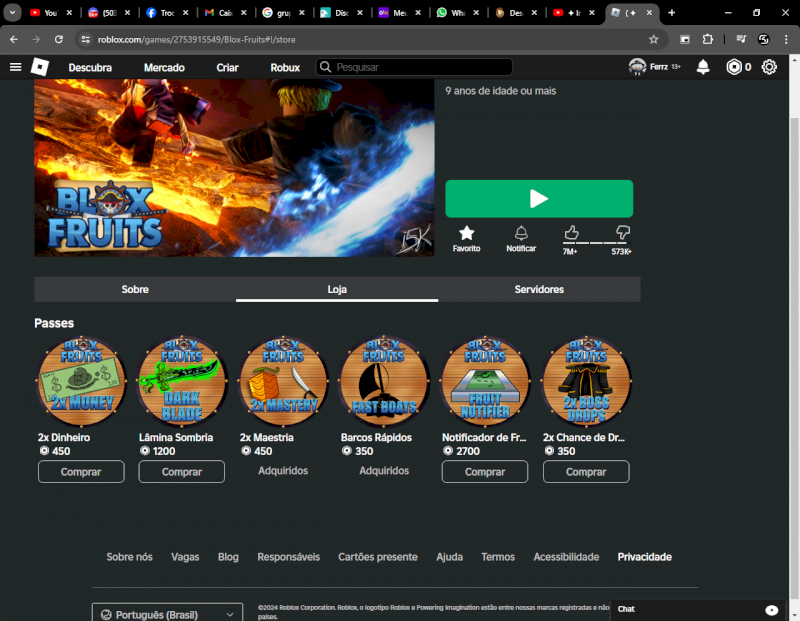Open the 2x Dinheiro pass thumbnail
Screen dimensions: 800x621
[x=81, y=382]
